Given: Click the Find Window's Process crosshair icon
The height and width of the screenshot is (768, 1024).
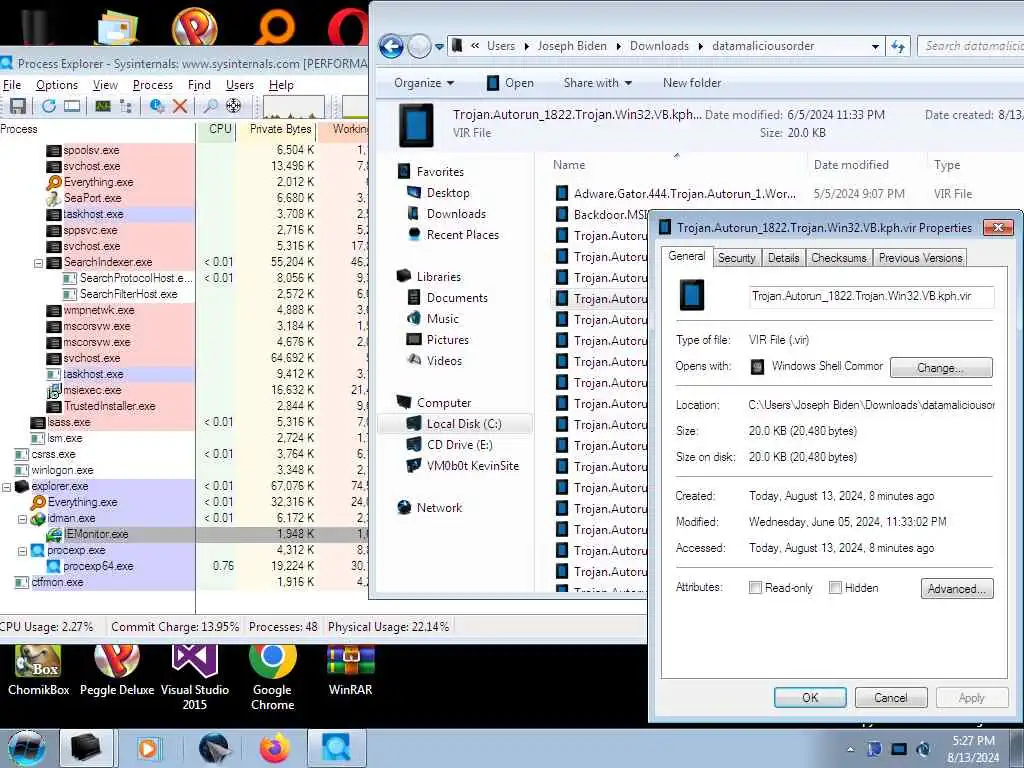Looking at the screenshot, I should (233, 106).
